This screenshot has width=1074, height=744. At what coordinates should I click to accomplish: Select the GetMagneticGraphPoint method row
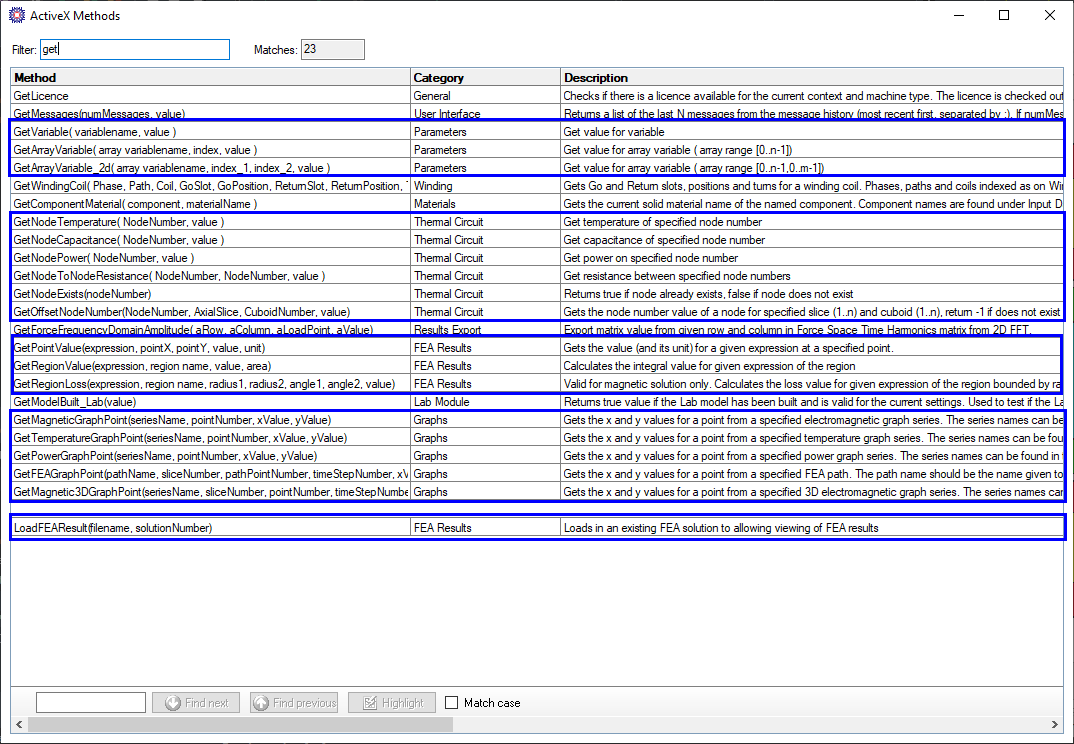[537, 420]
